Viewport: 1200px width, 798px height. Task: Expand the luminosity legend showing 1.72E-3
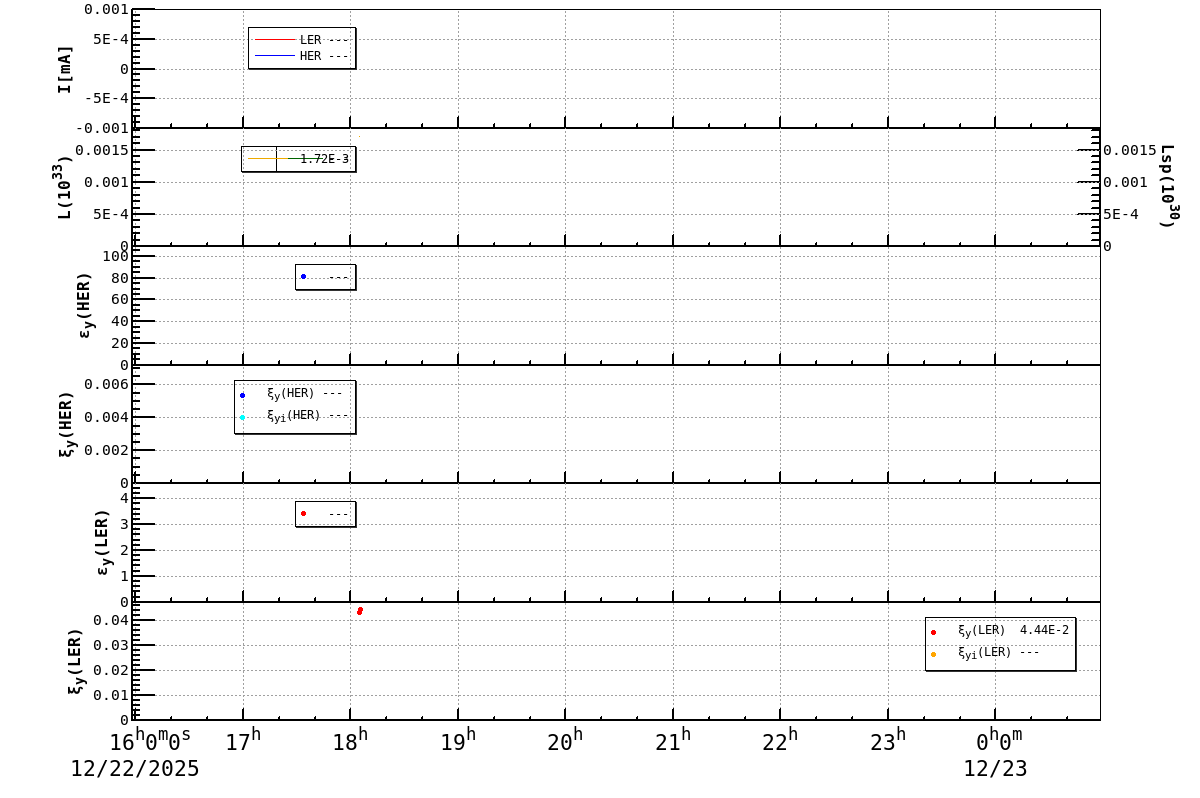[x=300, y=158]
